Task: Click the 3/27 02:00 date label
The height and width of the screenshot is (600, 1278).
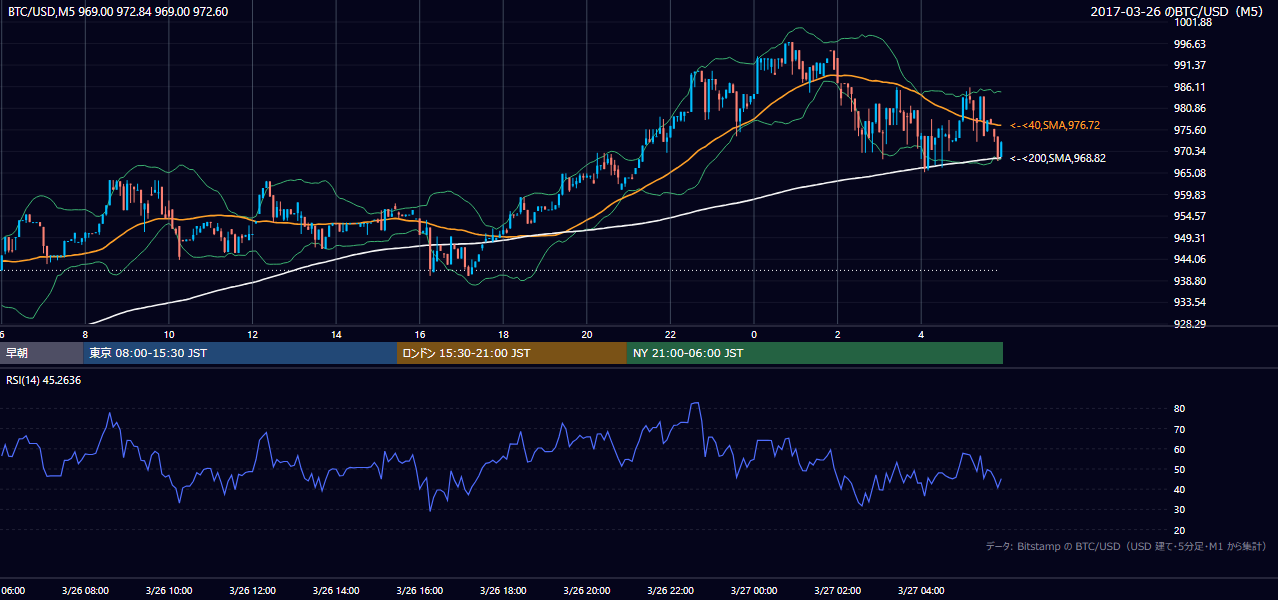Action: pos(837,591)
